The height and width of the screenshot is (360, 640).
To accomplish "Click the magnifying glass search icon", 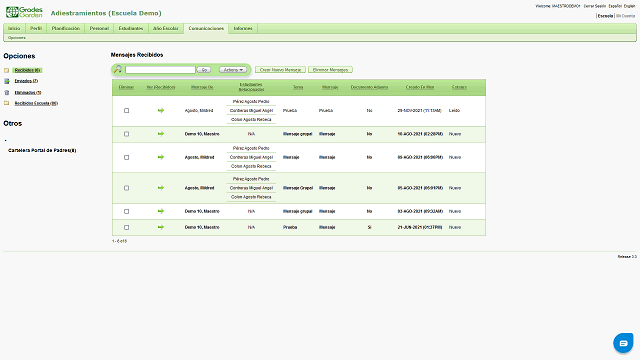I will (118, 69).
